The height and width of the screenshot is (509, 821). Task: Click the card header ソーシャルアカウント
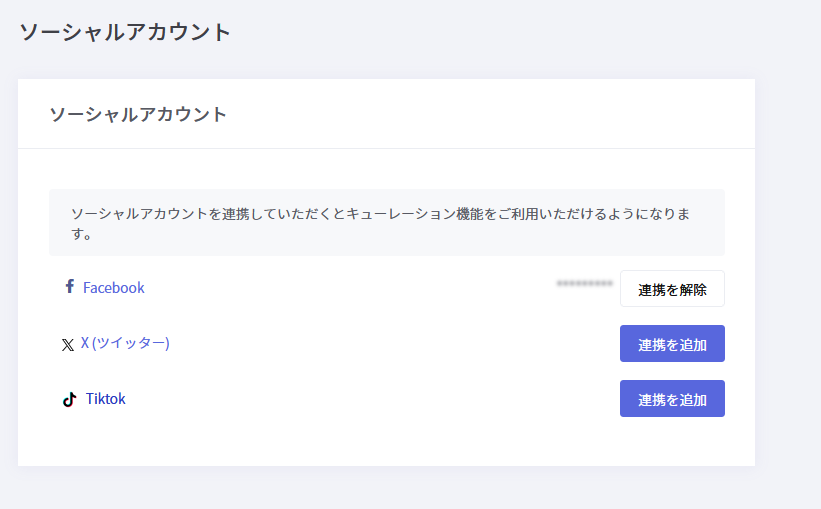click(138, 114)
